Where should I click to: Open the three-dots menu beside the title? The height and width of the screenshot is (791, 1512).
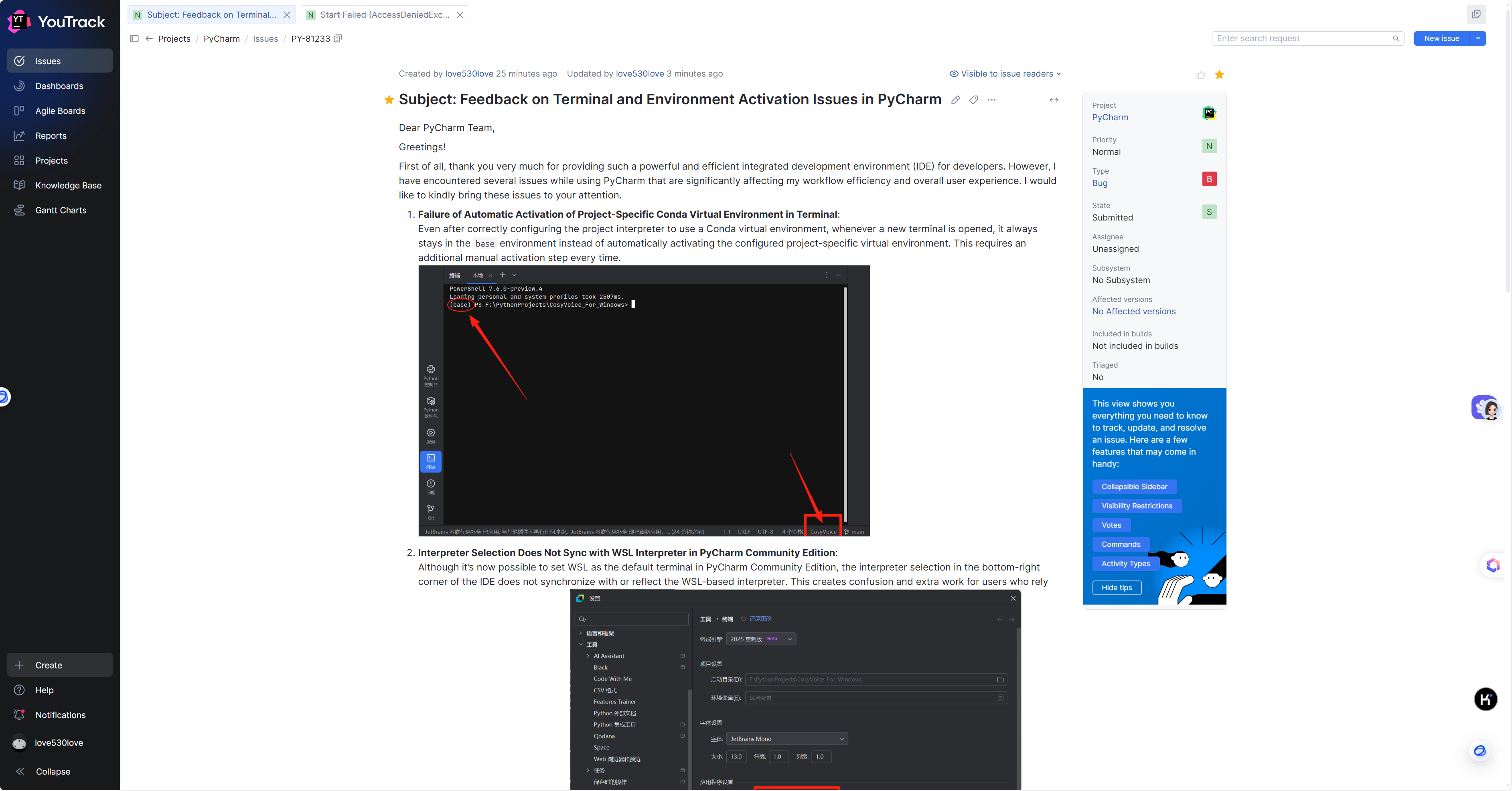point(992,100)
